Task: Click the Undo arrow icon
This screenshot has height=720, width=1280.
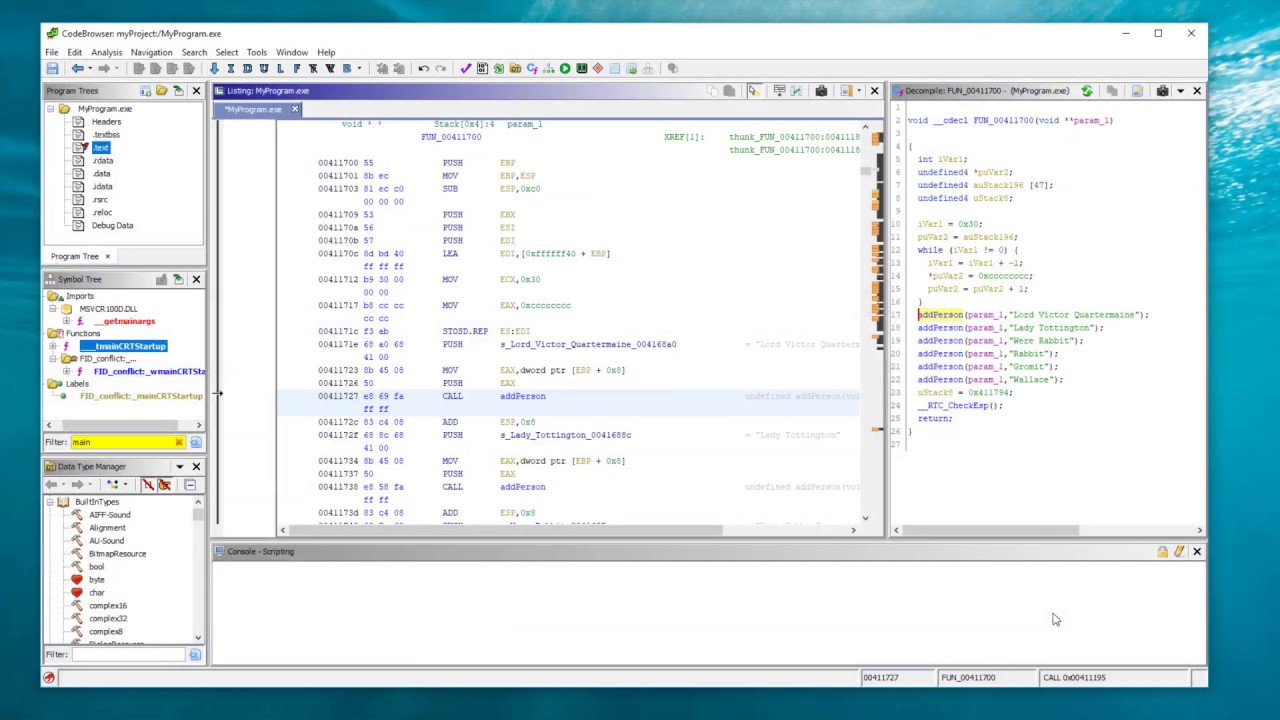Action: 423,69
